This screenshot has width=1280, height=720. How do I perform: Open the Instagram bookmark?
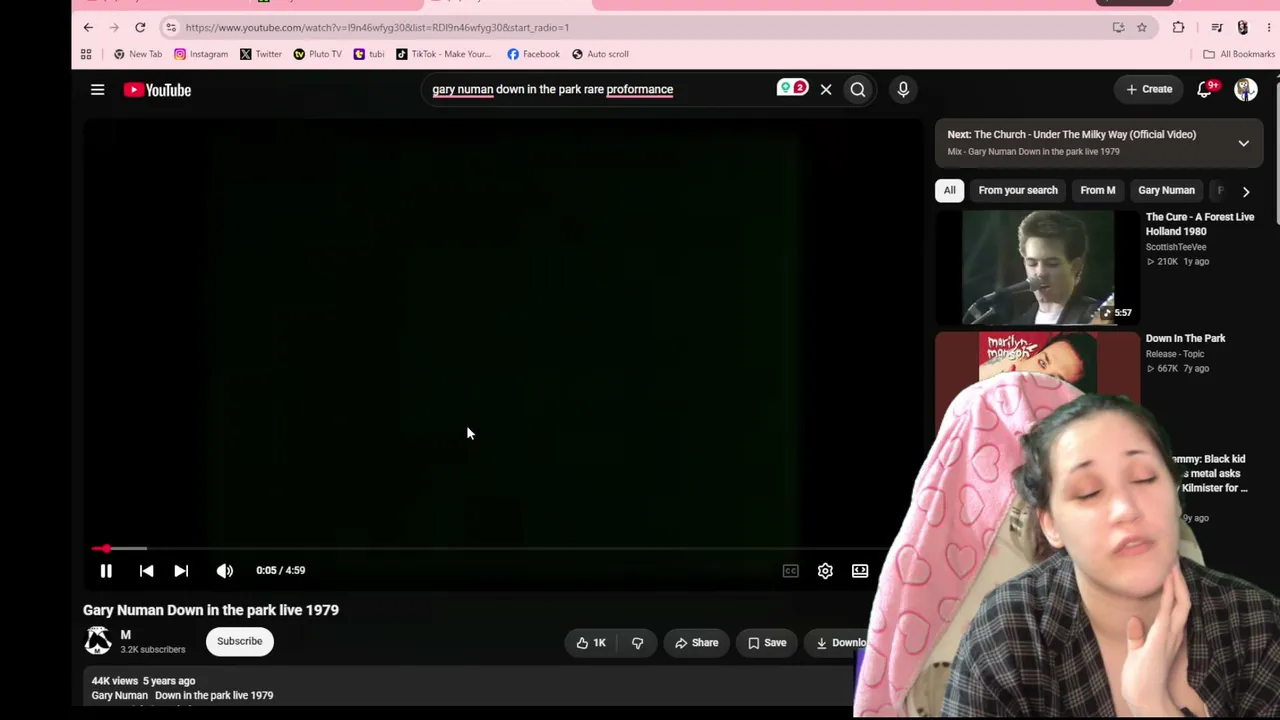pyautogui.click(x=201, y=54)
